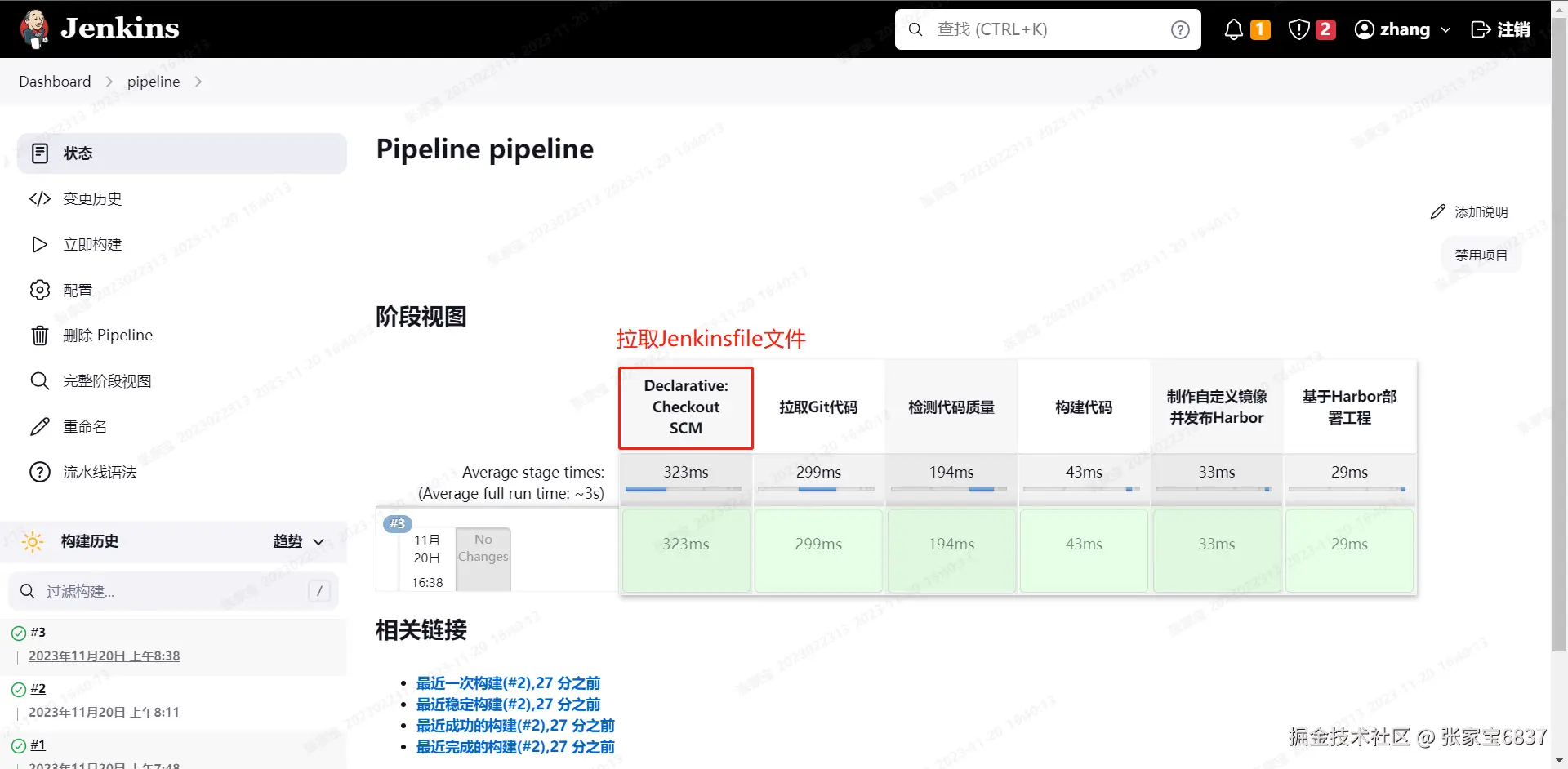Screen dimensions: 1568x769
Task: Go to Dashboard breadcrumb link
Action: (x=55, y=82)
